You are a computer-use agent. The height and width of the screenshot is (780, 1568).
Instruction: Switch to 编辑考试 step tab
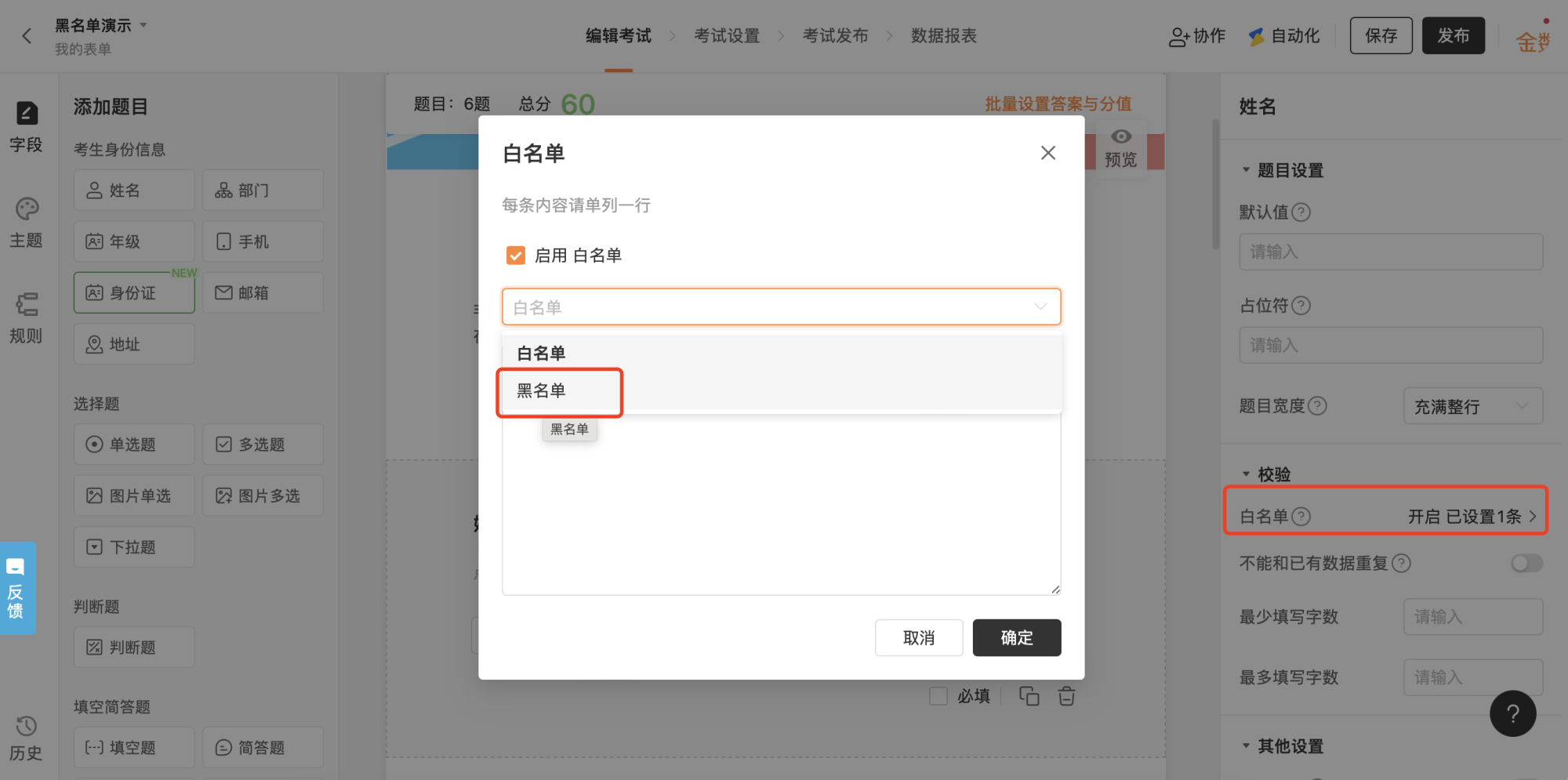coord(619,36)
